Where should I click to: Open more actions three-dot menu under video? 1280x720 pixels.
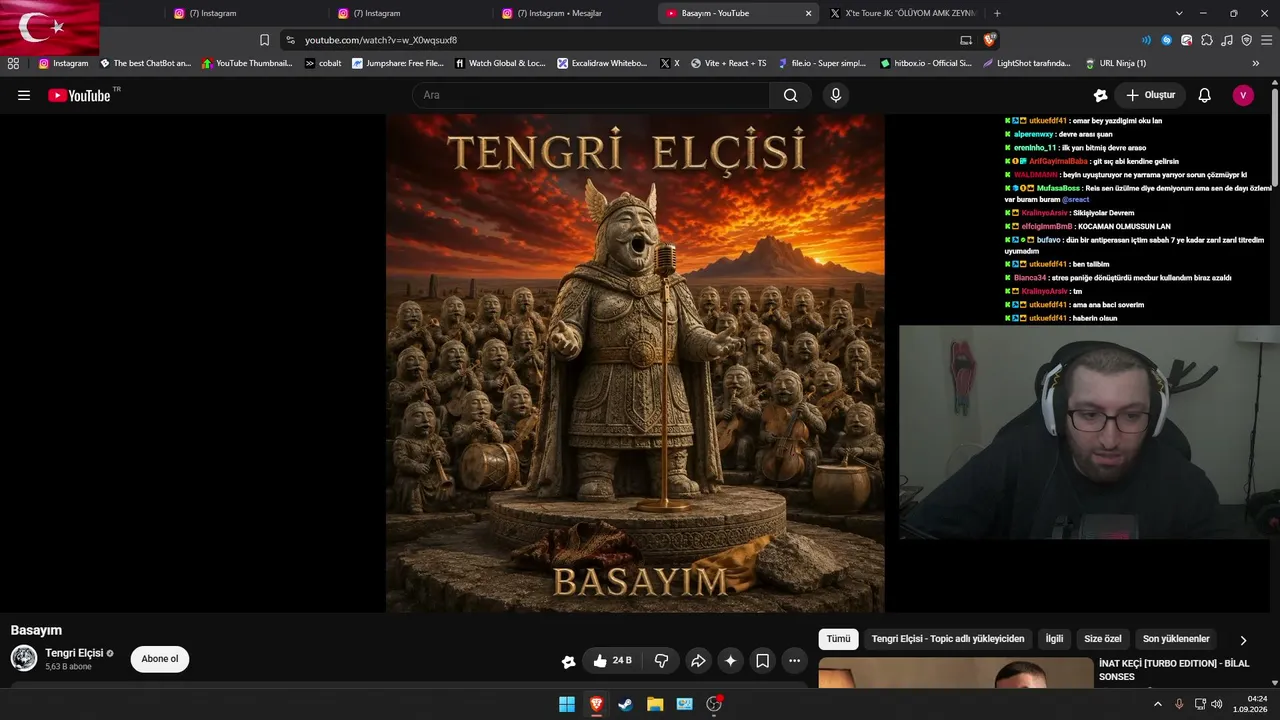coord(794,660)
